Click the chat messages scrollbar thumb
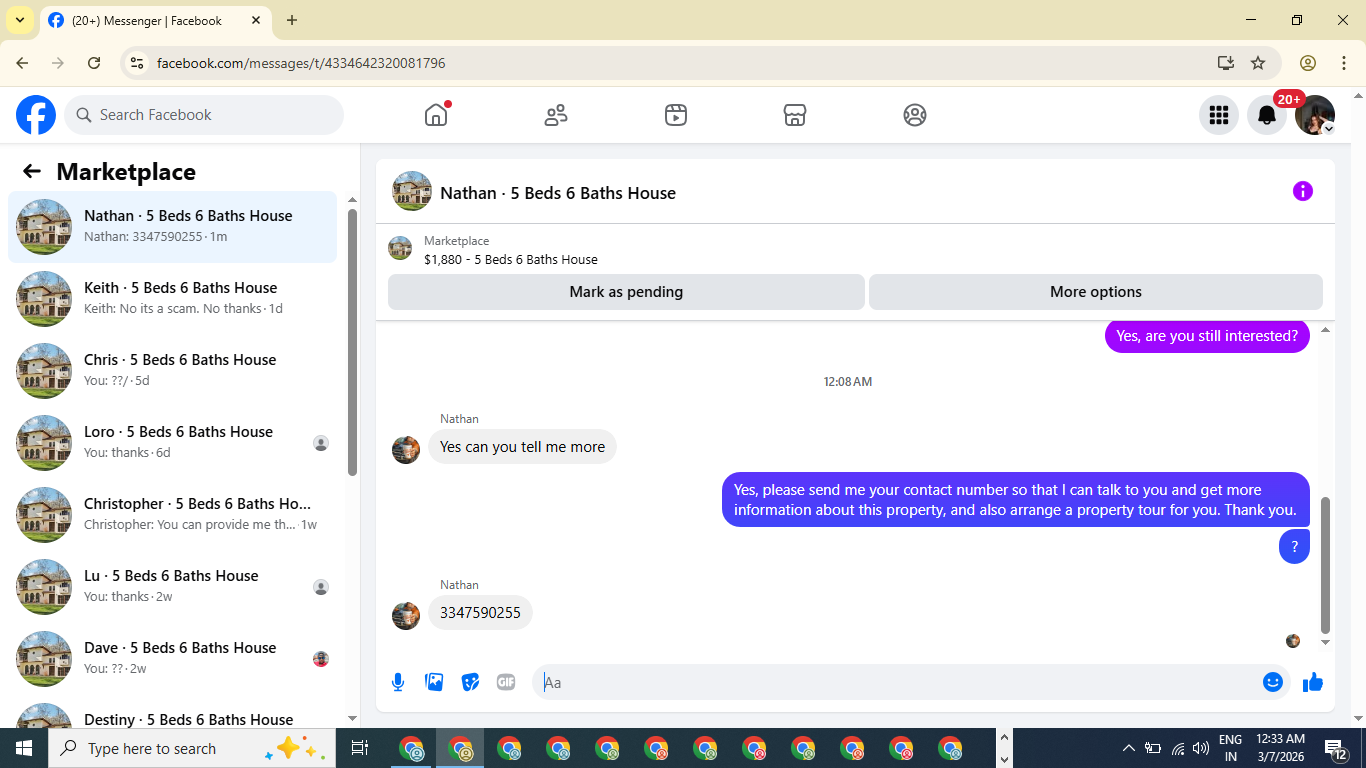 pos(1326,565)
